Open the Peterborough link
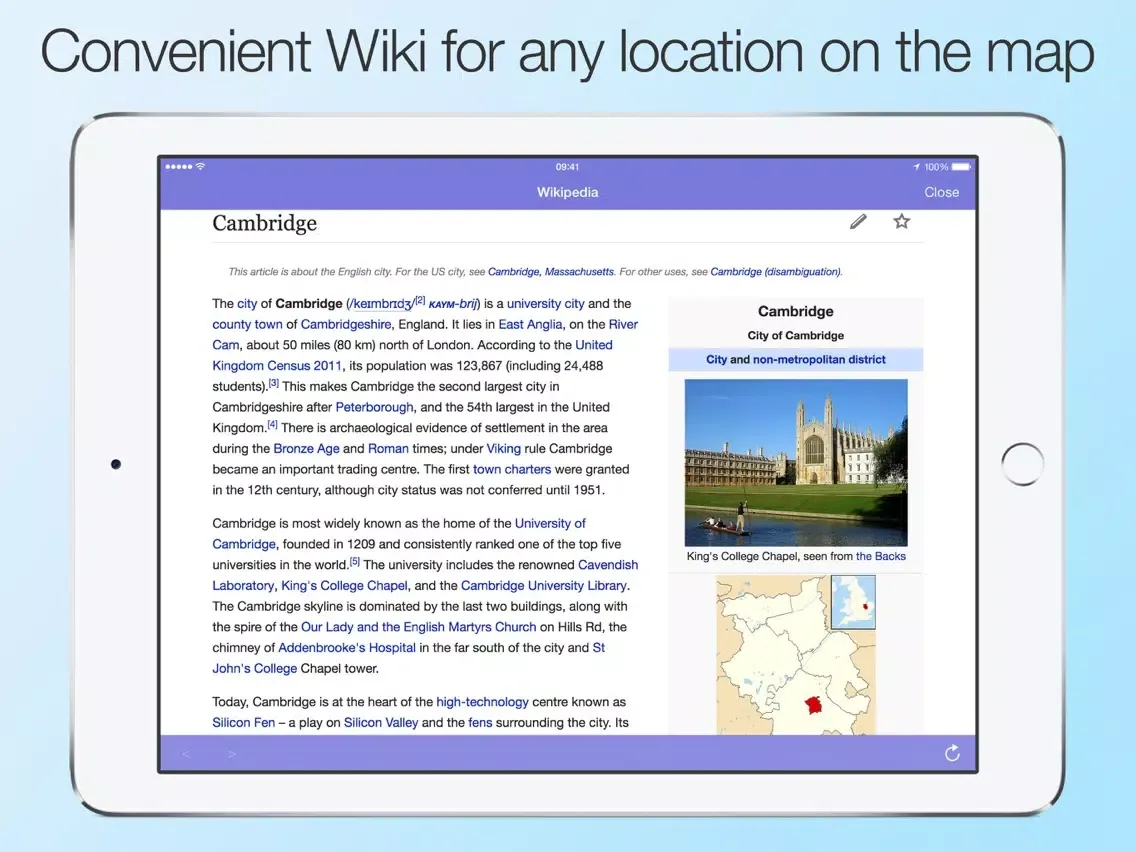This screenshot has height=852, width=1136. coord(375,407)
